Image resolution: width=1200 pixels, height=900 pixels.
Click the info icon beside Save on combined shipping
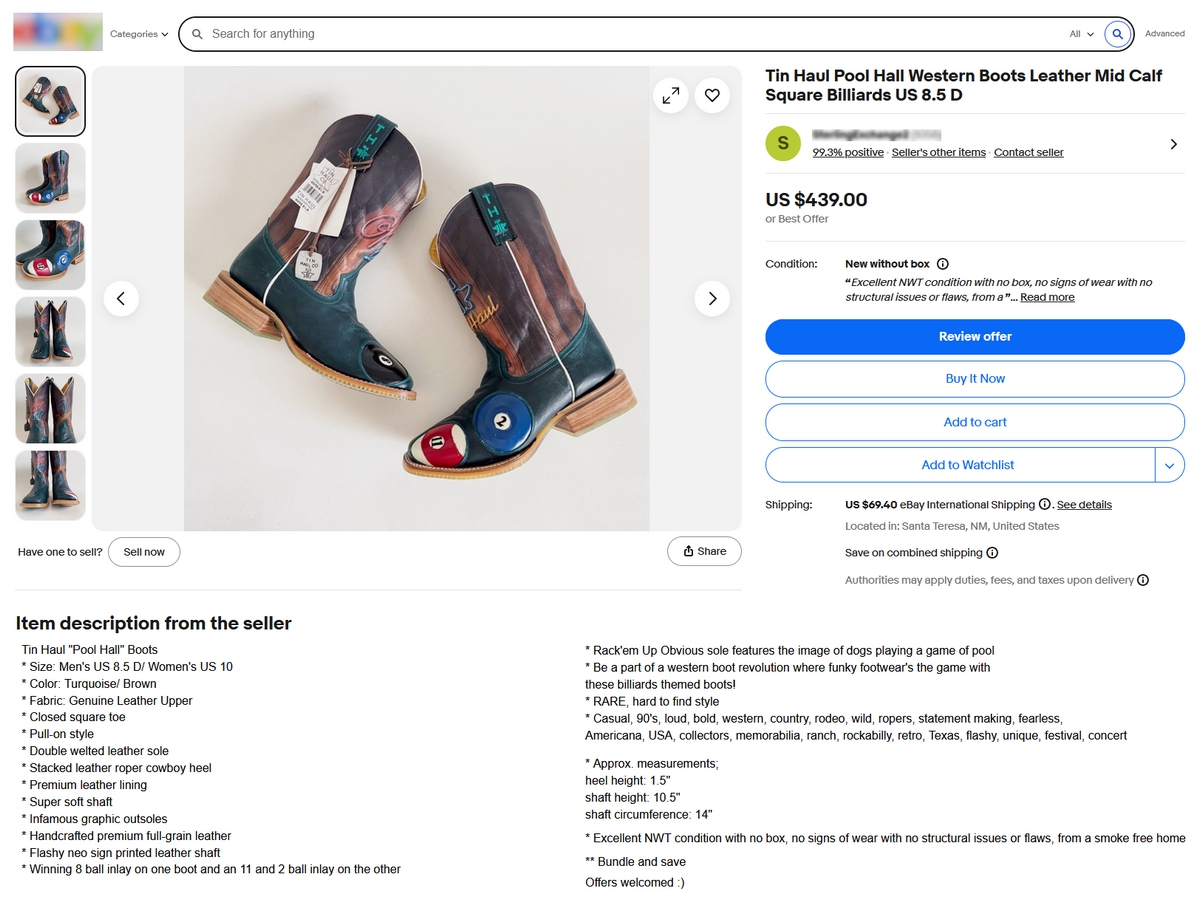(992, 553)
